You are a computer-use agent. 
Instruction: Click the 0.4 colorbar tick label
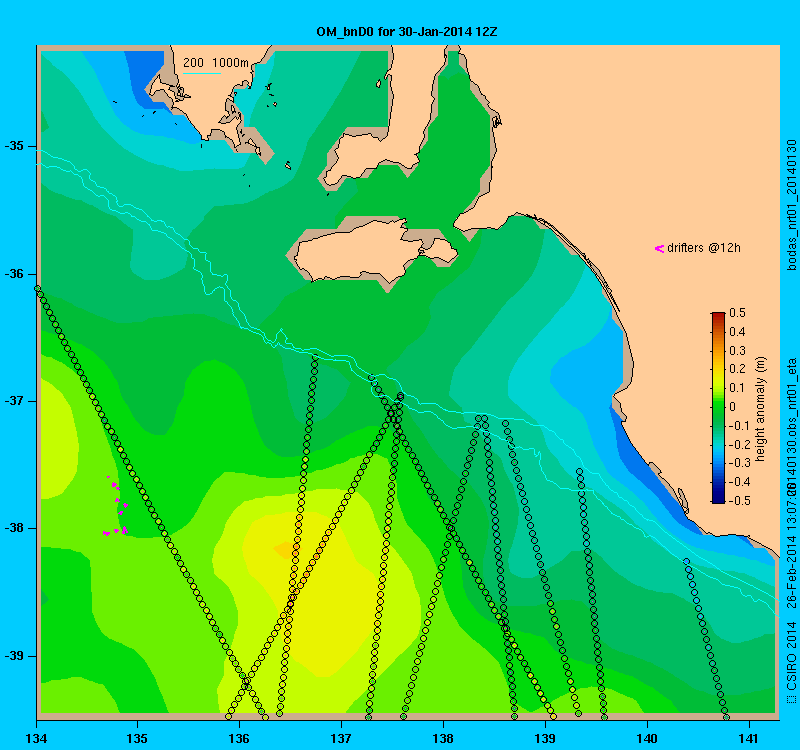pyautogui.click(x=737, y=332)
